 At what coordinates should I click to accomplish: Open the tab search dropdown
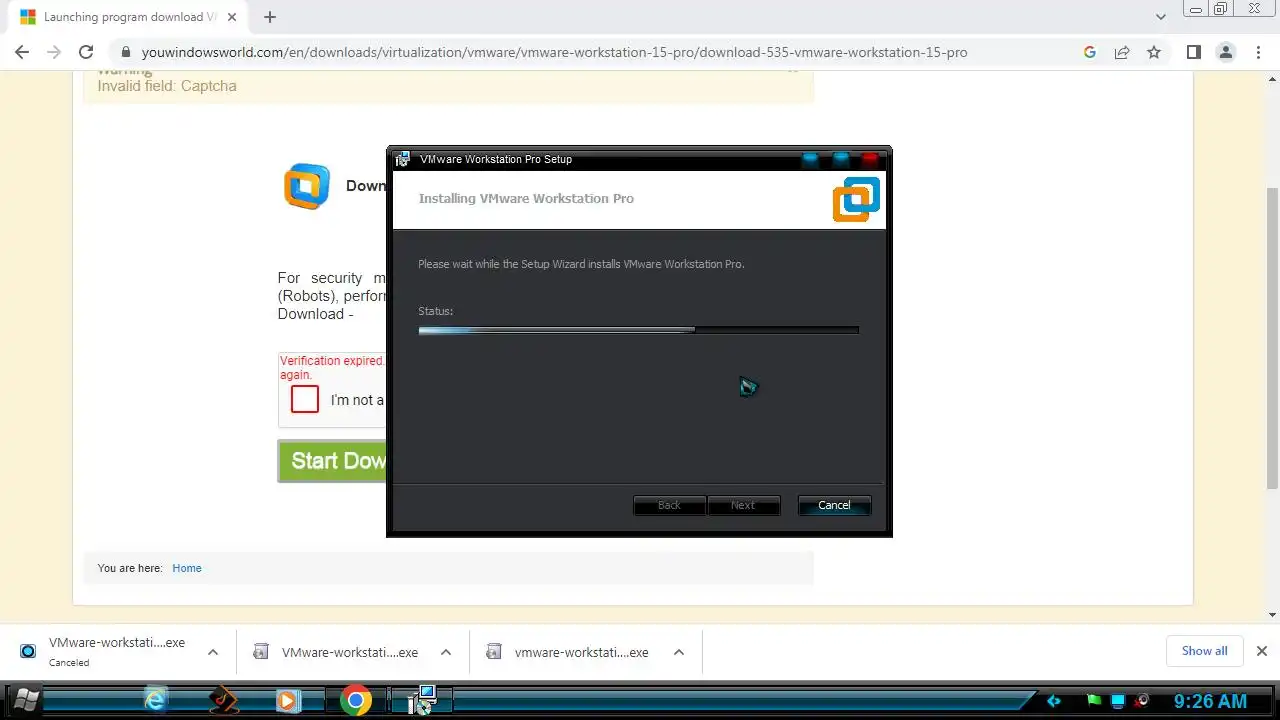[1160, 17]
